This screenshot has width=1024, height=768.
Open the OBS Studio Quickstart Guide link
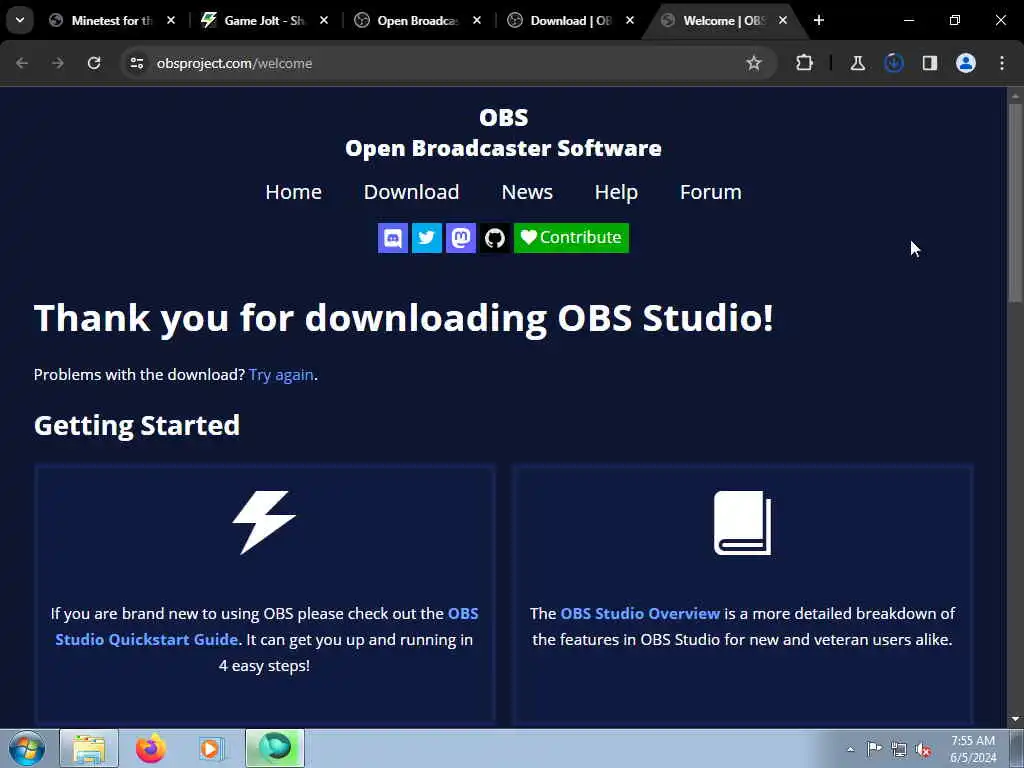click(x=266, y=626)
